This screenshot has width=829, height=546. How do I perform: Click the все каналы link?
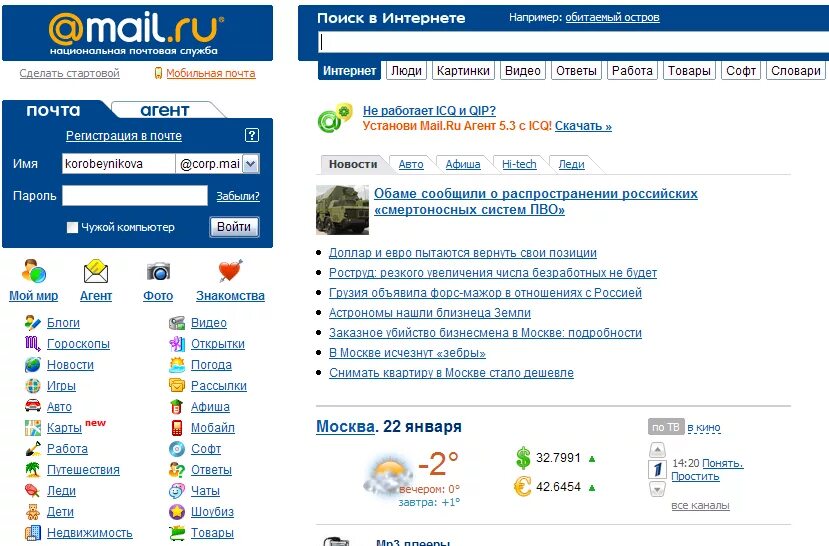pos(700,505)
